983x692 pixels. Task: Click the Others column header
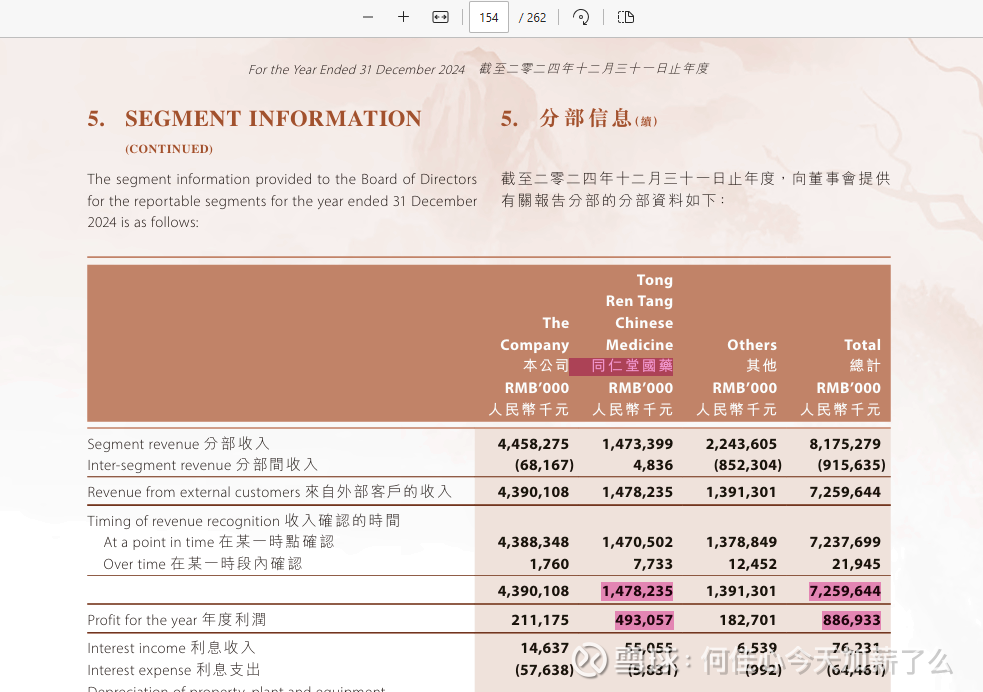(x=751, y=345)
